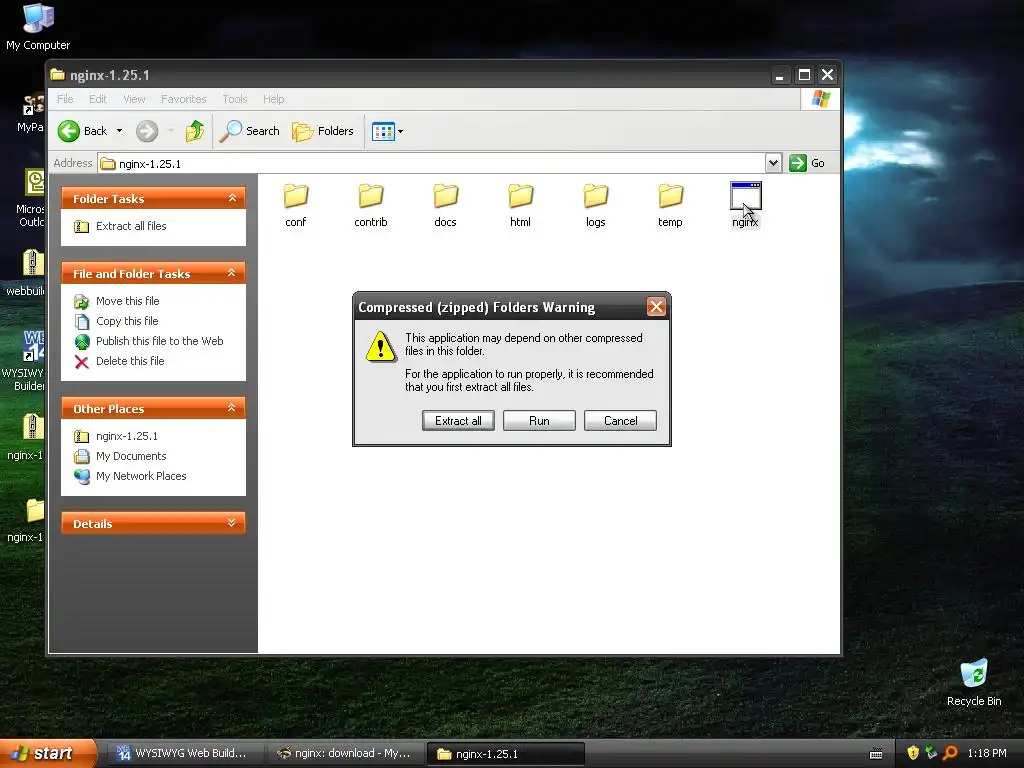1024x768 pixels.
Task: Open the Edit menu
Action: [98, 99]
